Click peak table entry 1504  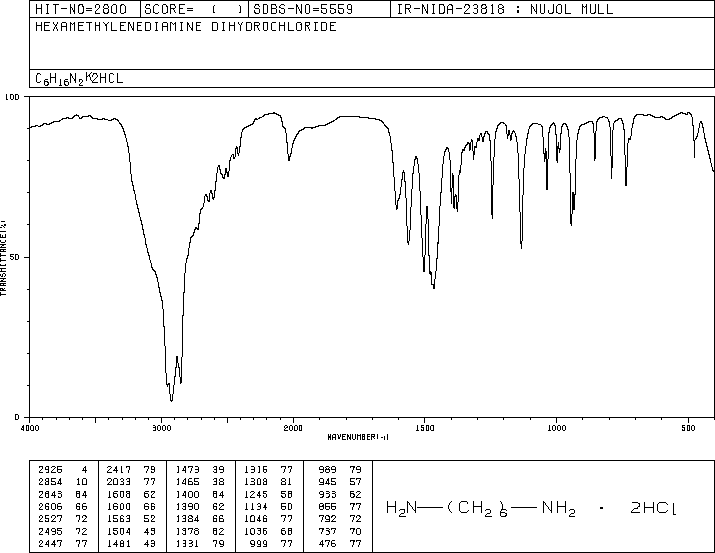[119, 532]
